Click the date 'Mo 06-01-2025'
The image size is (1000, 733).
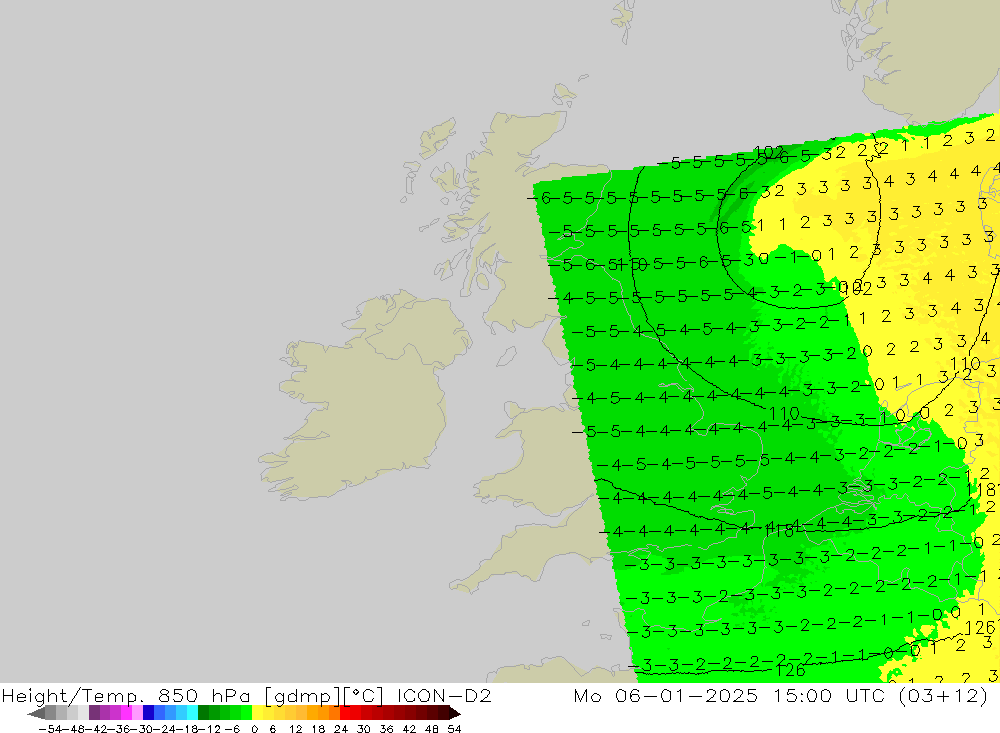pos(666,695)
